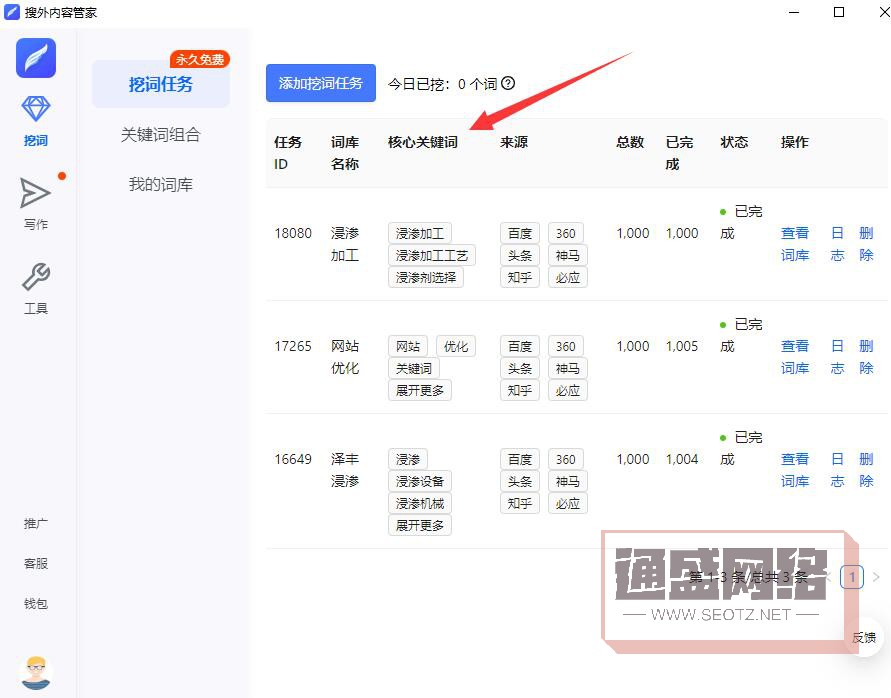Select page 1 in the pagination bar
Screen dimensions: 891x698
(851, 577)
